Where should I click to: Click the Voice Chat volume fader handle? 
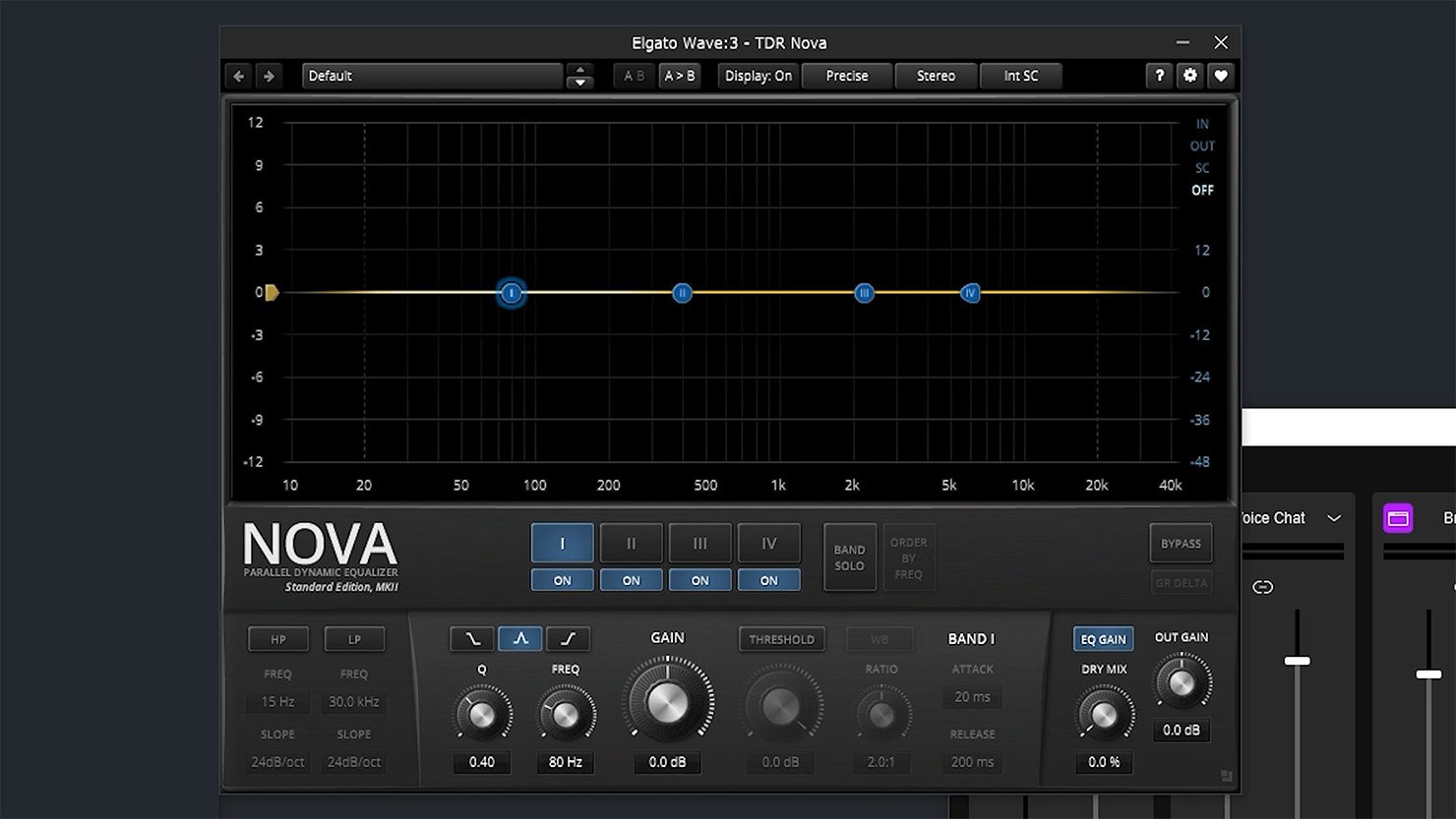coord(1297,661)
